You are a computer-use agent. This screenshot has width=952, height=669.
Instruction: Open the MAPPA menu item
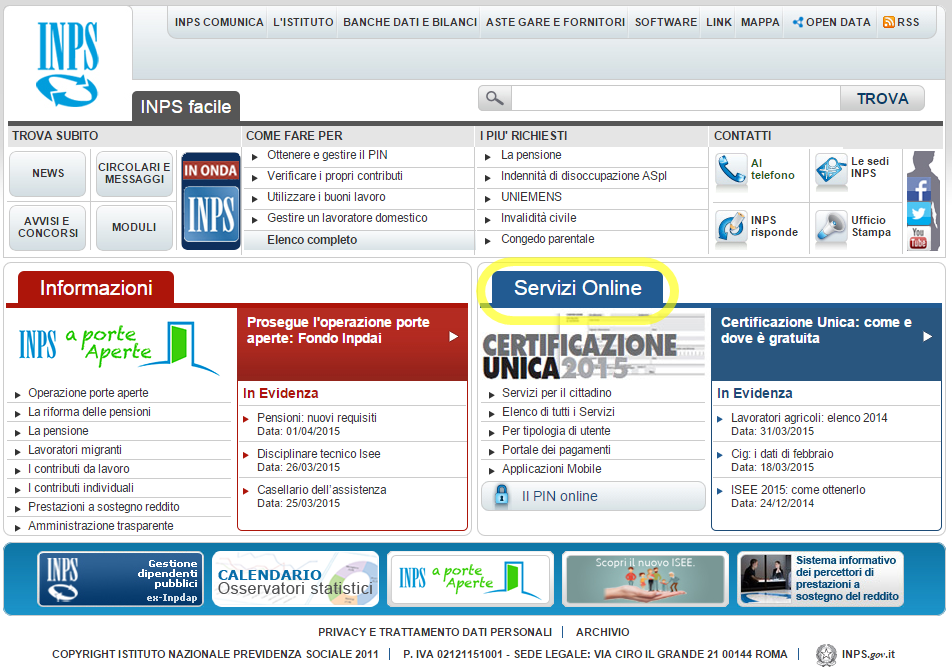(x=760, y=22)
